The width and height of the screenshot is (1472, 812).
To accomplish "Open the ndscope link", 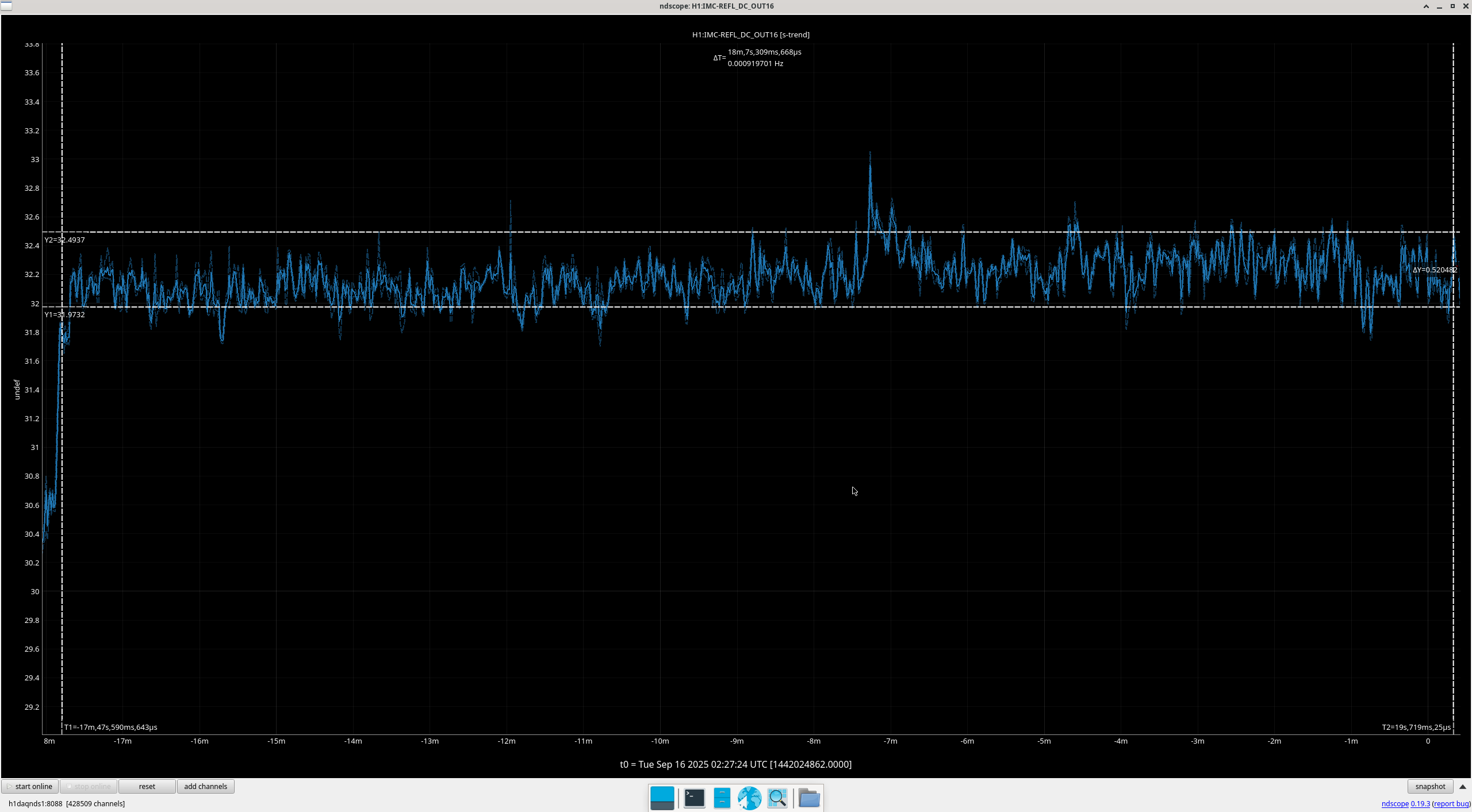I will 1395,803.
